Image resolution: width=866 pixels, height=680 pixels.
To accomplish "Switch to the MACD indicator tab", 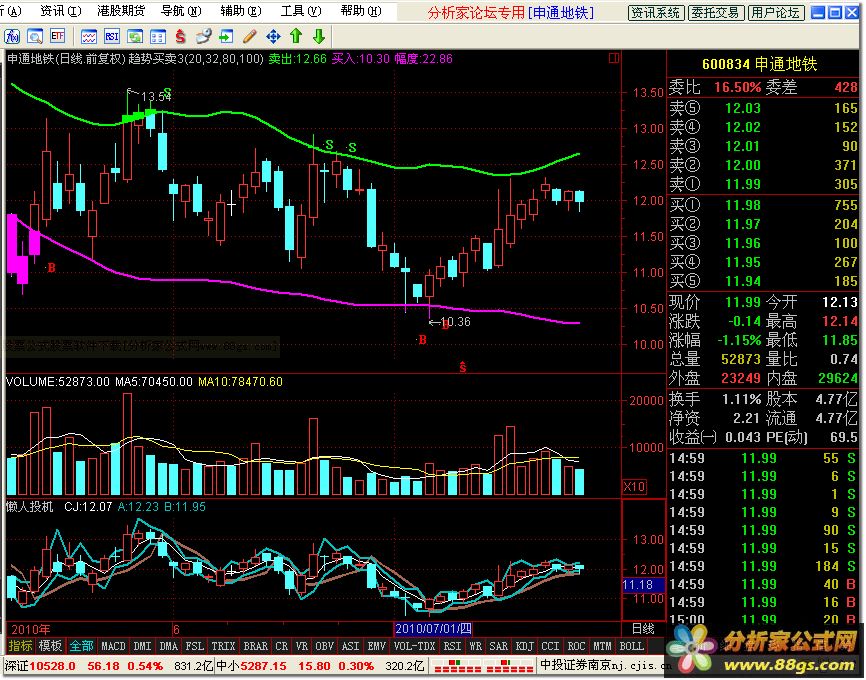I will click(113, 646).
